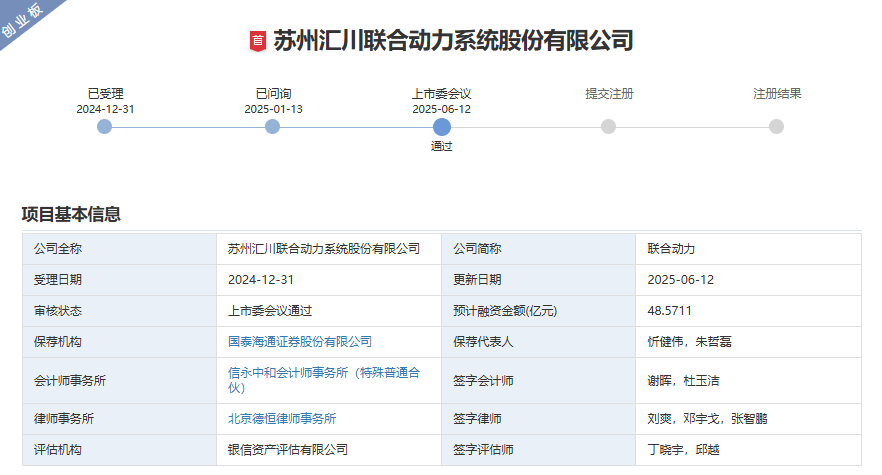Click the 提交注册 gray timeline node

[x=609, y=126]
